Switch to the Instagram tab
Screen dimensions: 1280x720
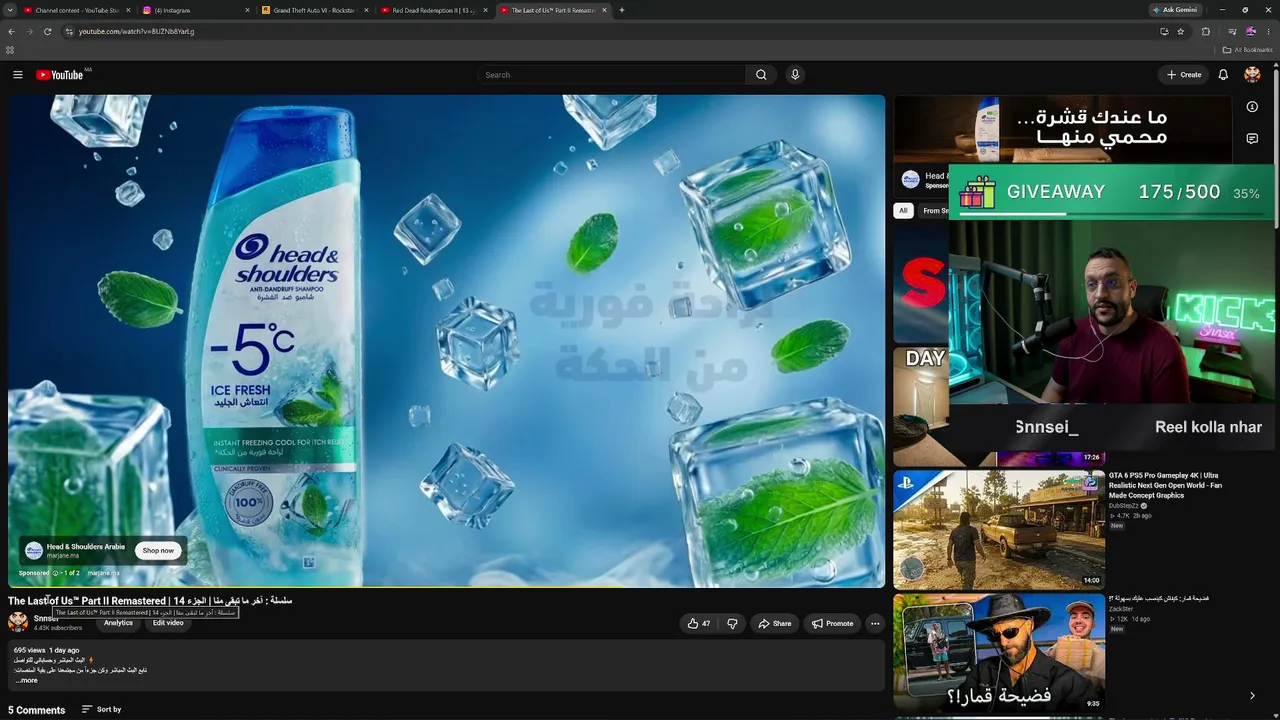[195, 10]
